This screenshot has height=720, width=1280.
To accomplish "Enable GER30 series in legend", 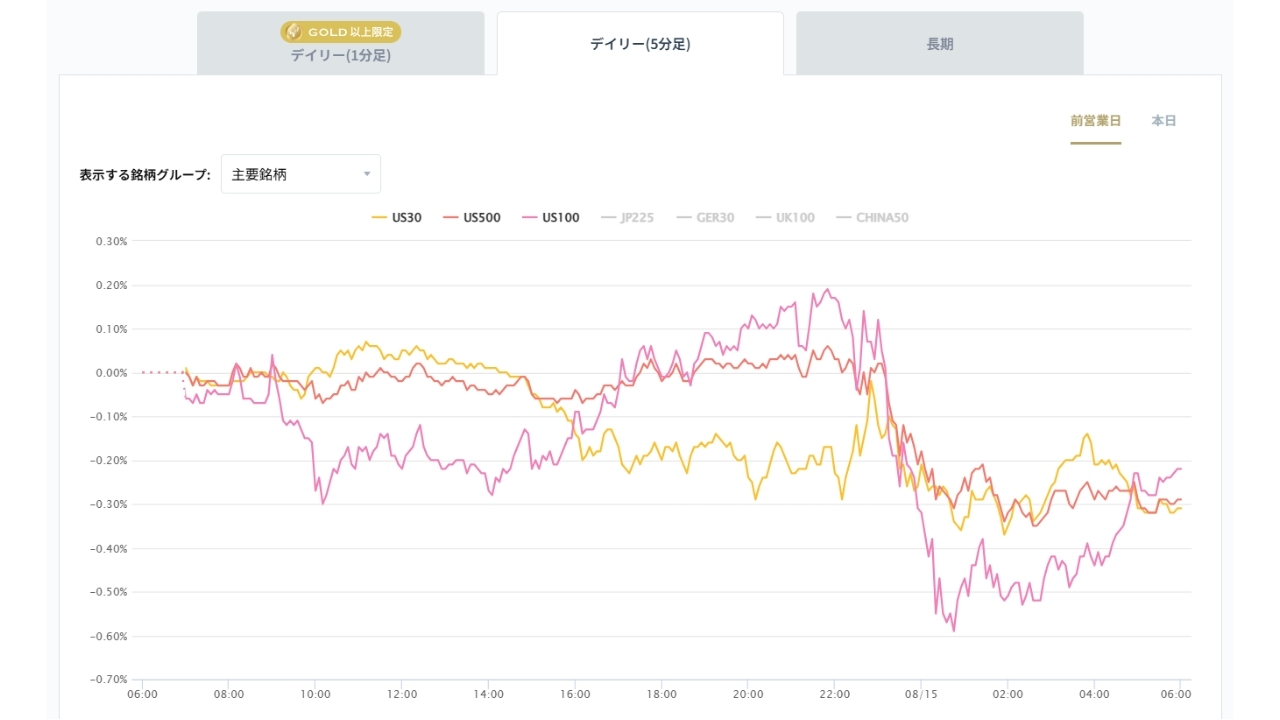I will click(x=705, y=217).
